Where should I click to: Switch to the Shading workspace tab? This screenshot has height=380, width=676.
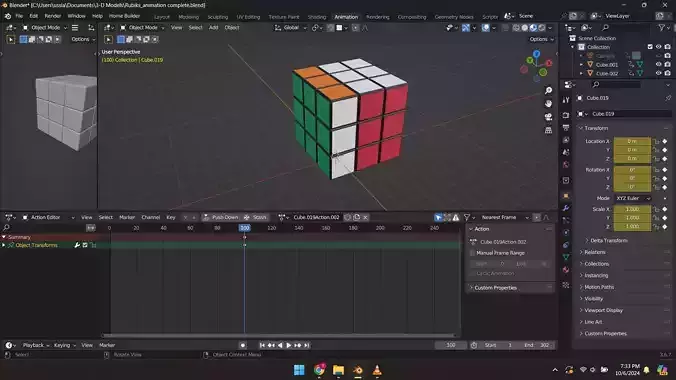coord(317,17)
